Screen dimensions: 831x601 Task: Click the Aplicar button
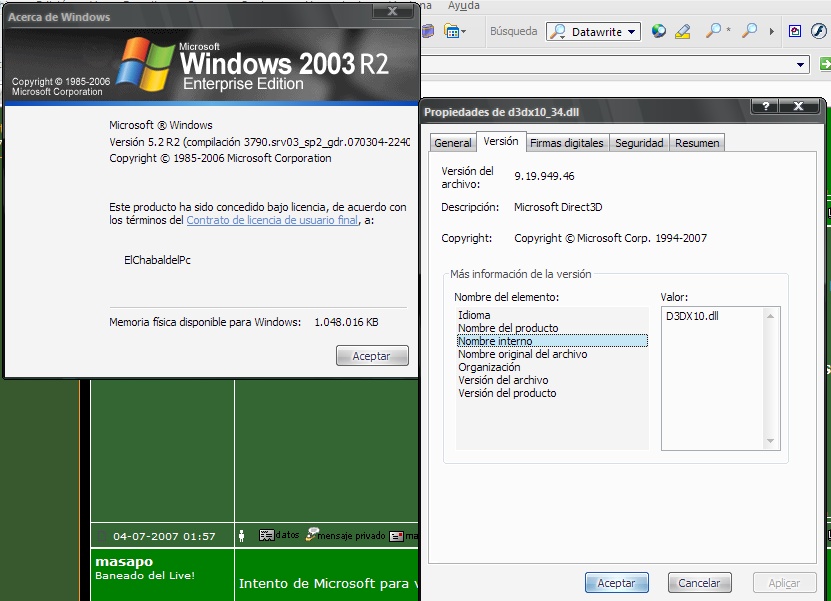click(784, 583)
